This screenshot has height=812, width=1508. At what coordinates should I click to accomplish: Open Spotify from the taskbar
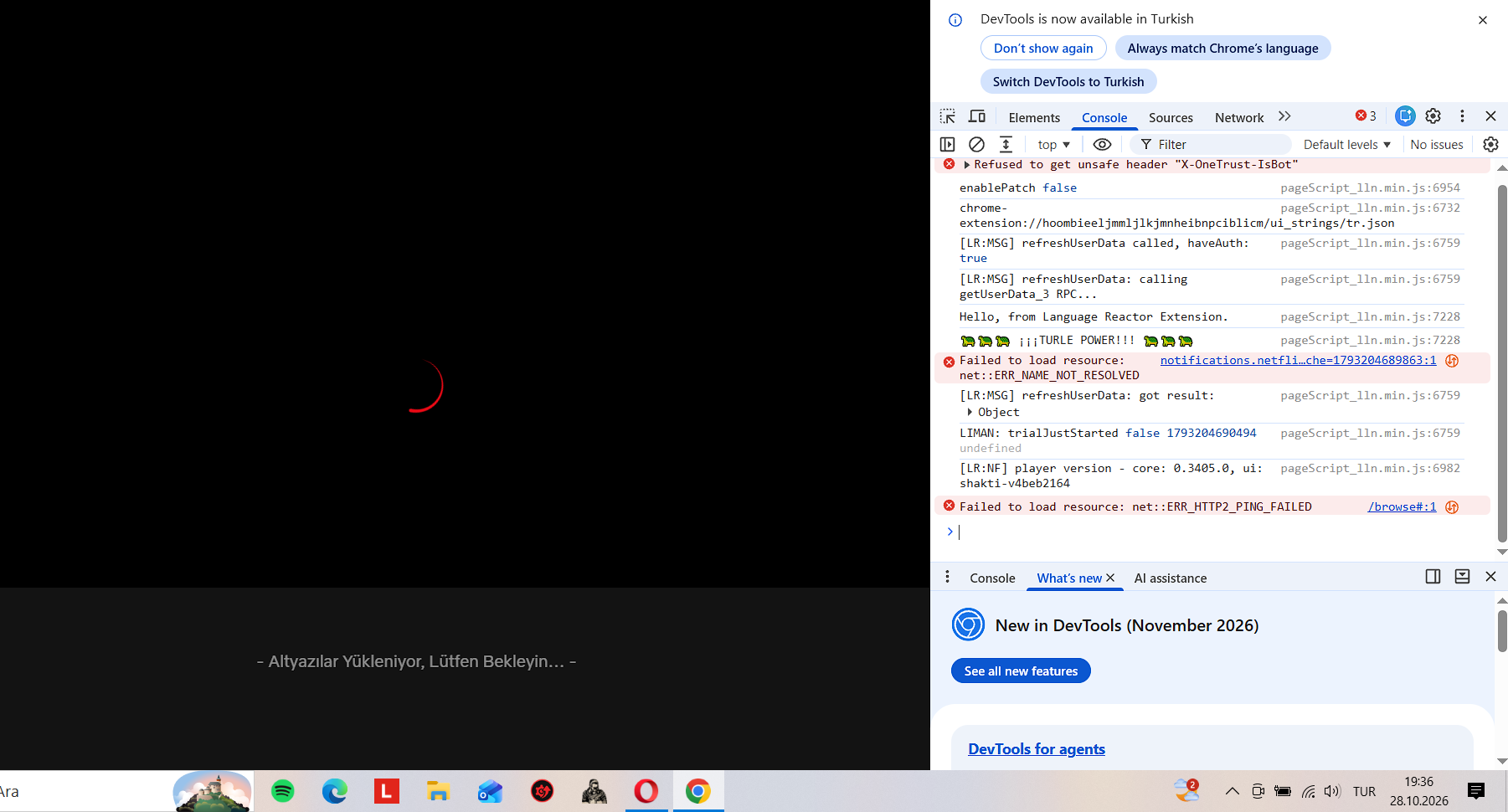pyautogui.click(x=283, y=791)
